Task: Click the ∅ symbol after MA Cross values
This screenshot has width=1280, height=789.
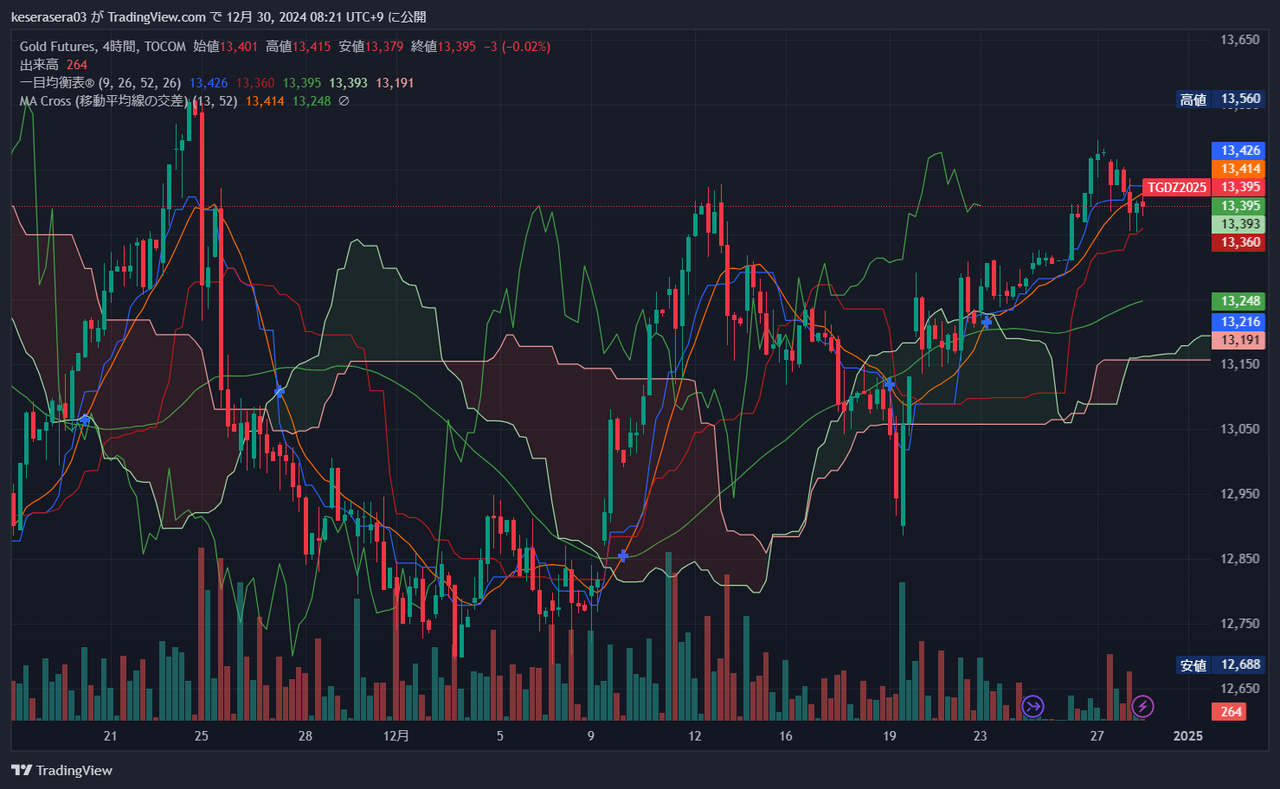Action: (x=344, y=101)
